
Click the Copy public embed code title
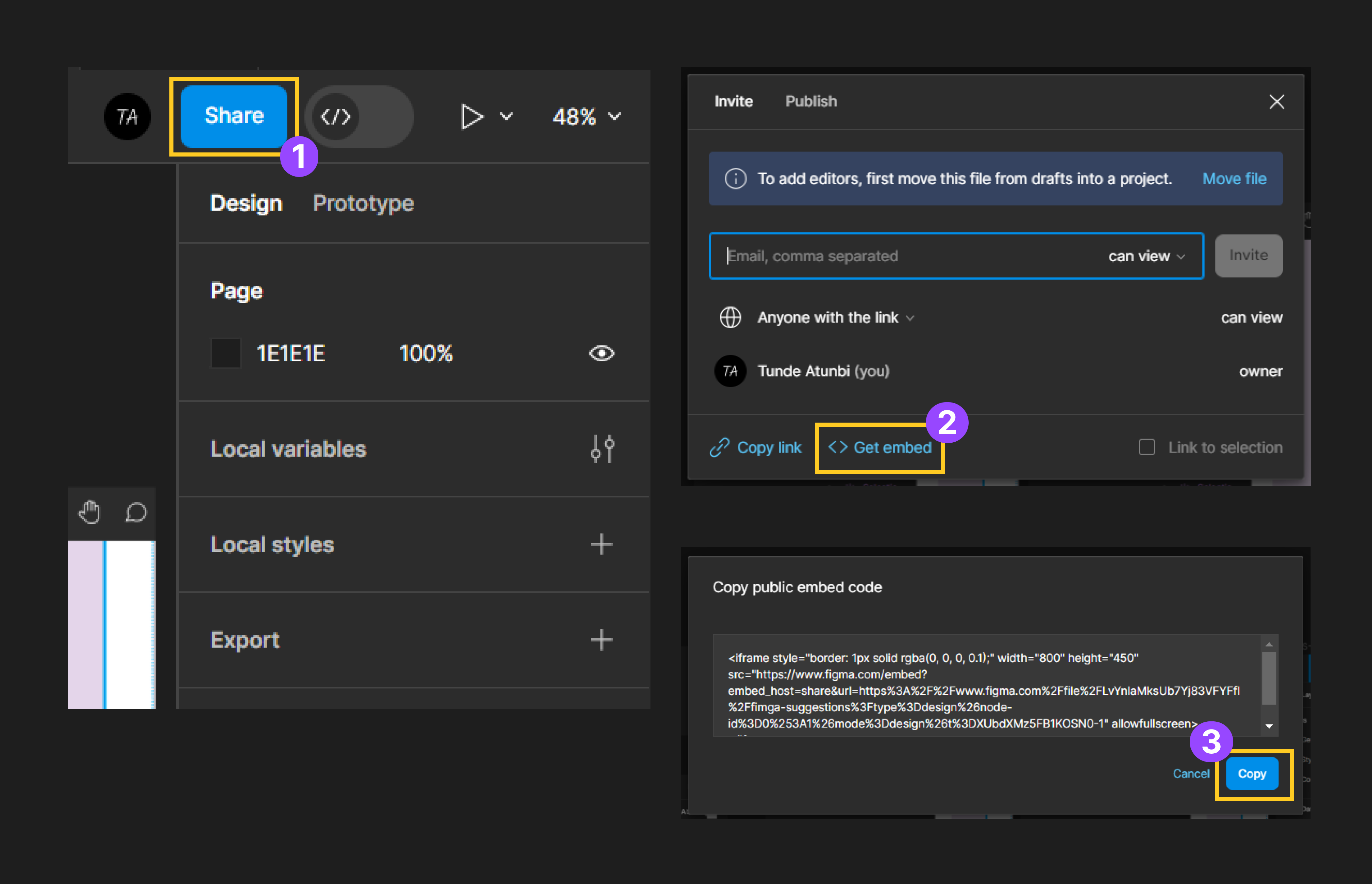(x=797, y=587)
